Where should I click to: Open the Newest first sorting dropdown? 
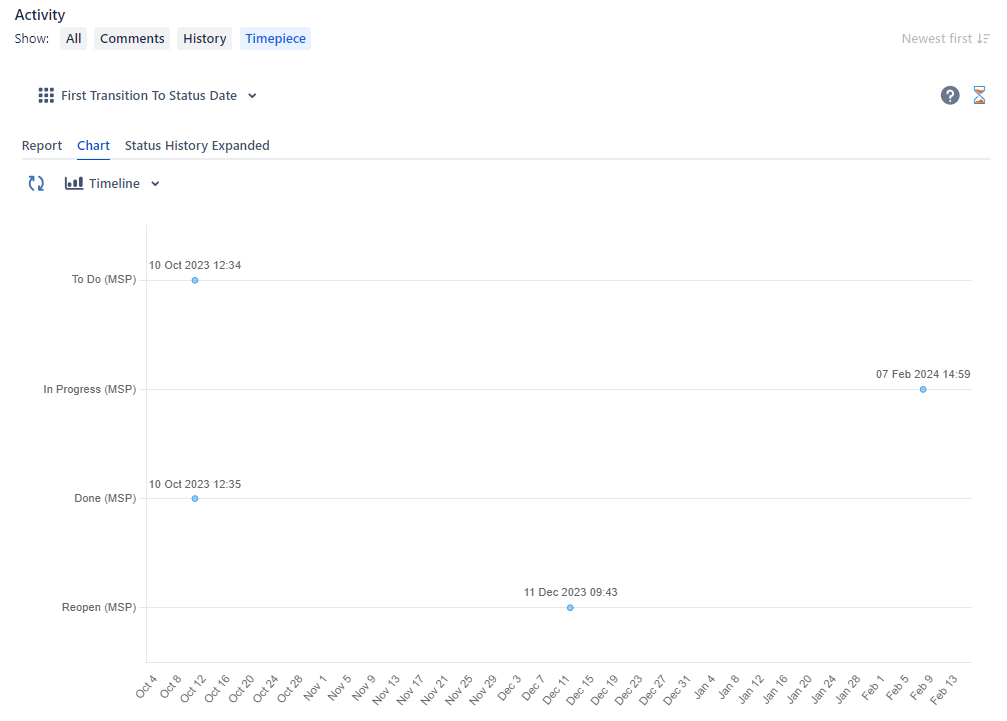pyautogui.click(x=937, y=38)
